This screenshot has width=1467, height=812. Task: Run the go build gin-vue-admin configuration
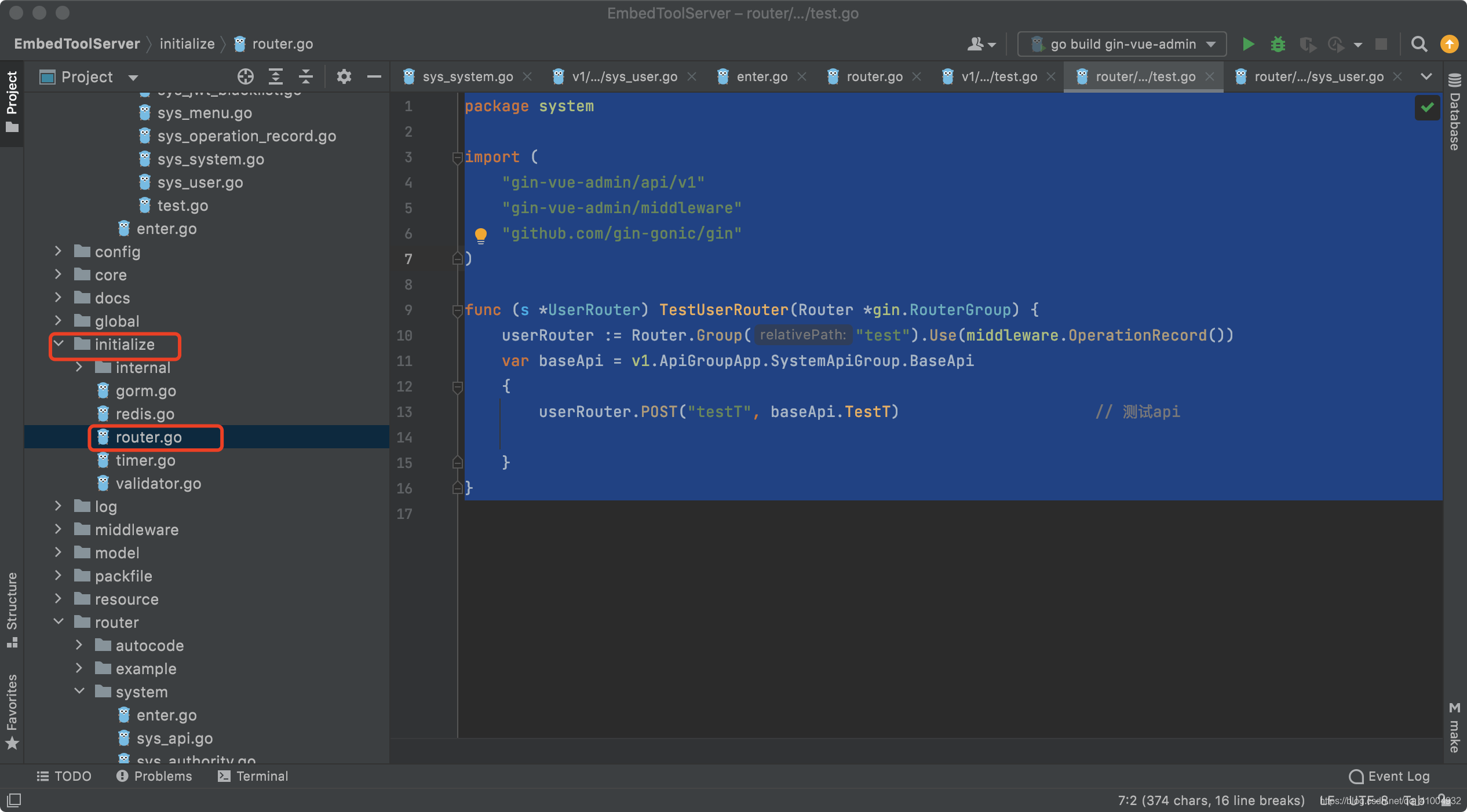tap(1248, 44)
